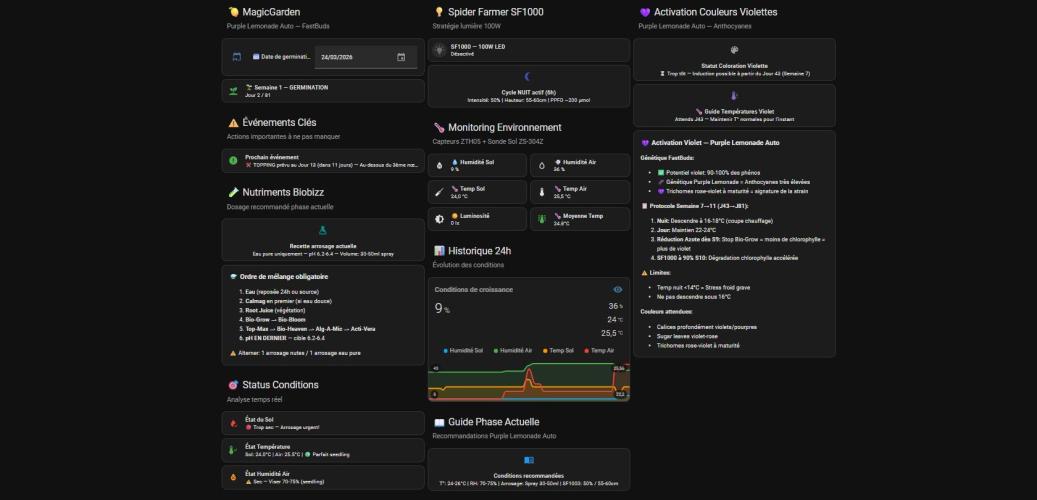Image resolution: width=1037 pixels, height=500 pixels.
Task: Click the droplet icon of Humidité Air
Action: (542, 166)
